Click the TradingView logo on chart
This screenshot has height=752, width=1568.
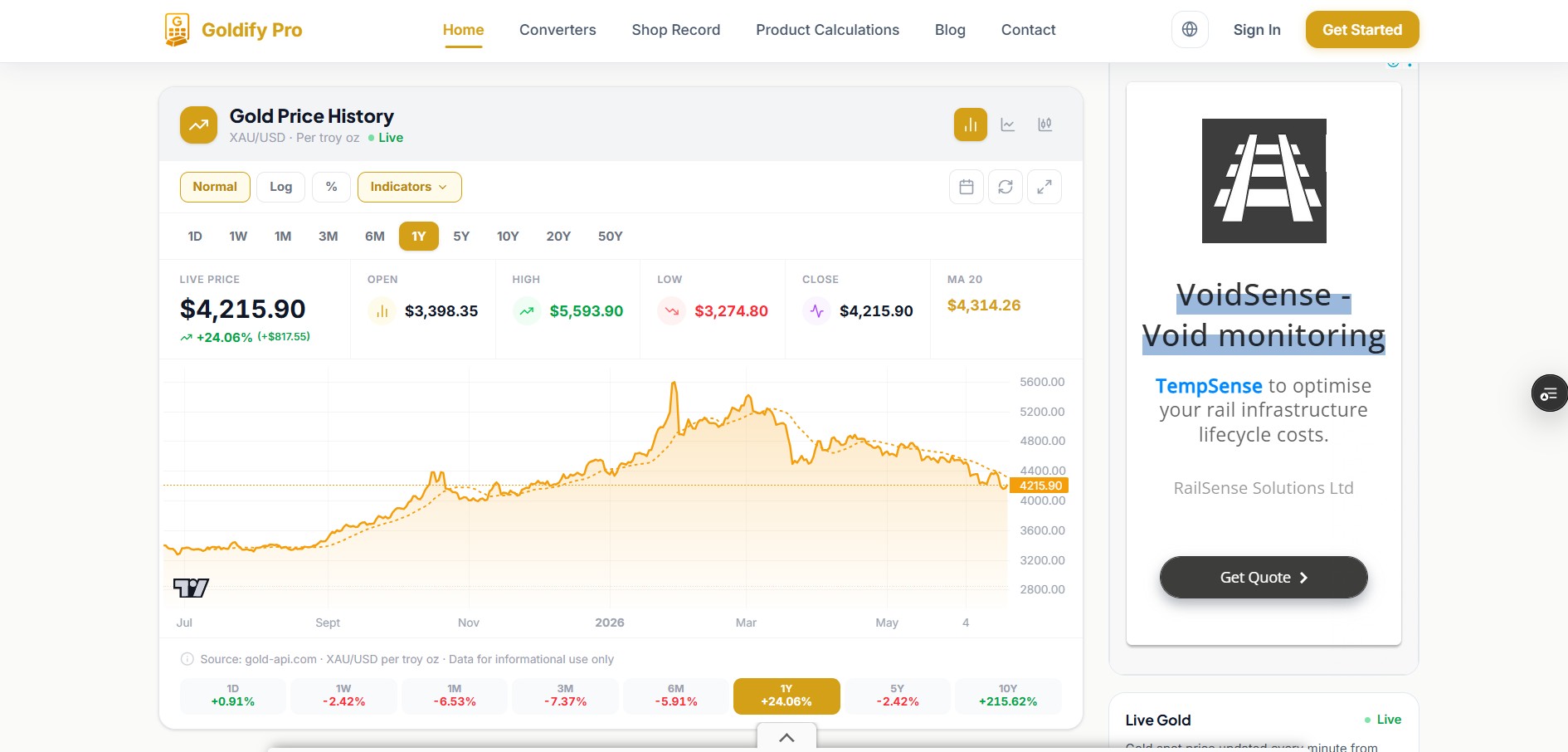pos(191,588)
